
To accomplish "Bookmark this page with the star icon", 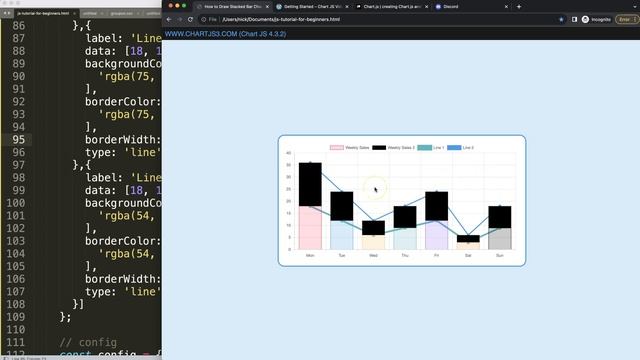I will point(561,19).
